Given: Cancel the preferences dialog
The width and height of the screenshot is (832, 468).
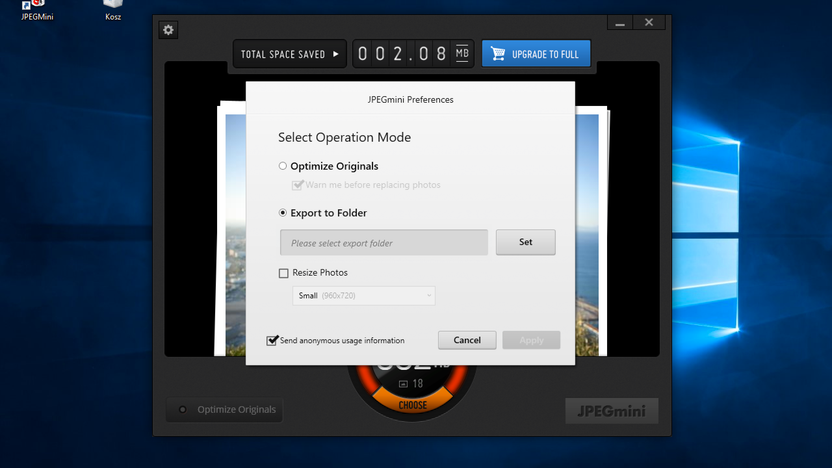Looking at the screenshot, I should tap(467, 340).
